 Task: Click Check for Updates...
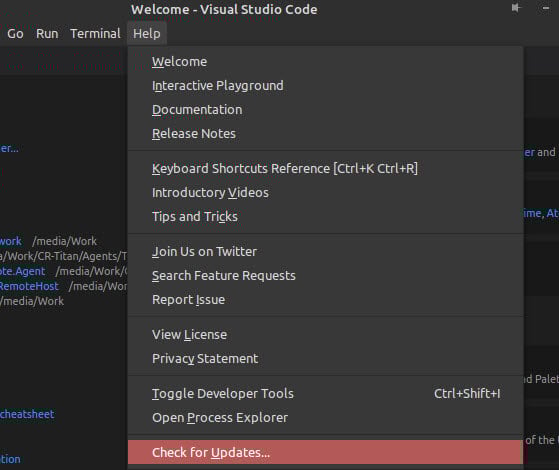tap(325, 452)
